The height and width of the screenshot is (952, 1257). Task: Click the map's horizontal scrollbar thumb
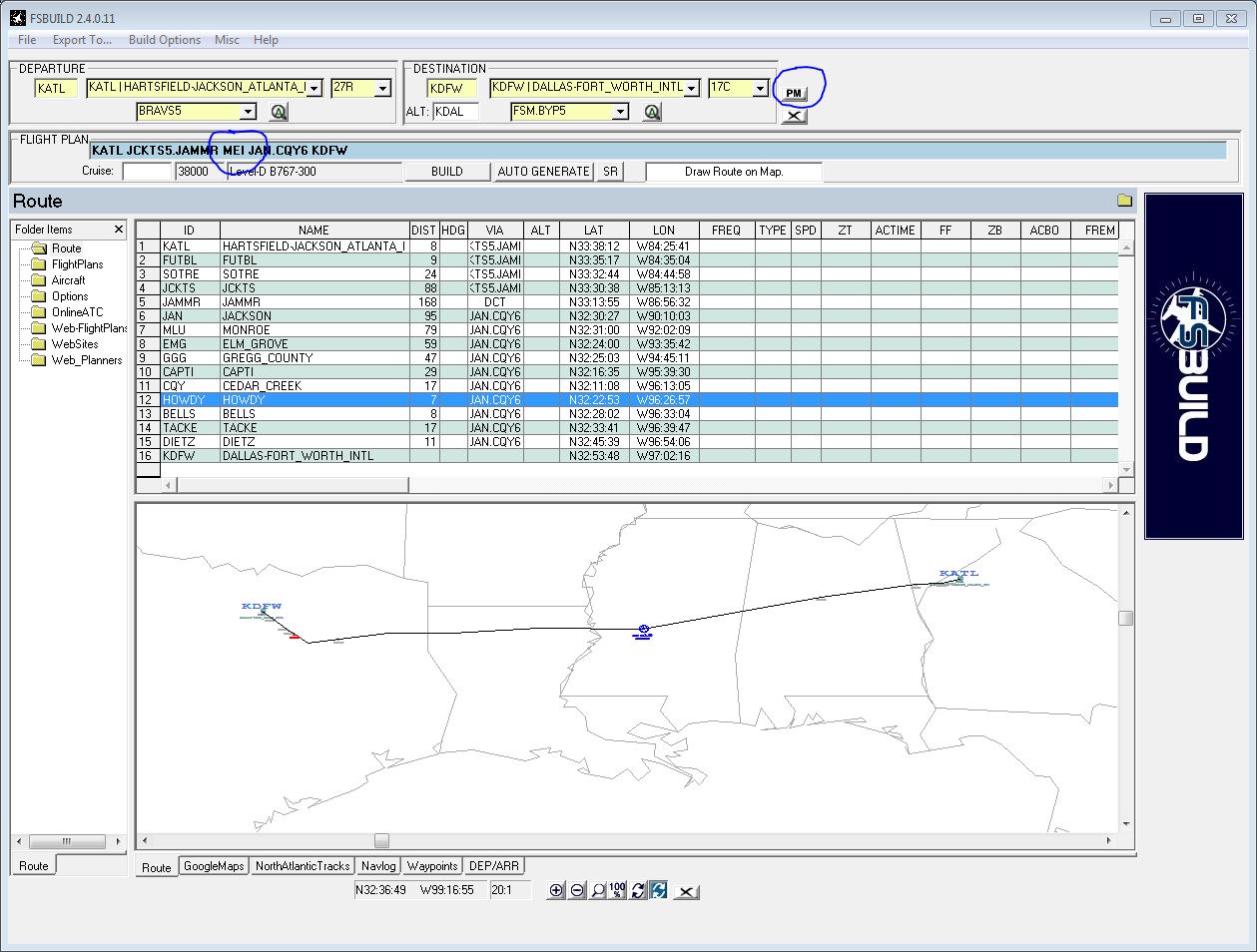pos(381,841)
